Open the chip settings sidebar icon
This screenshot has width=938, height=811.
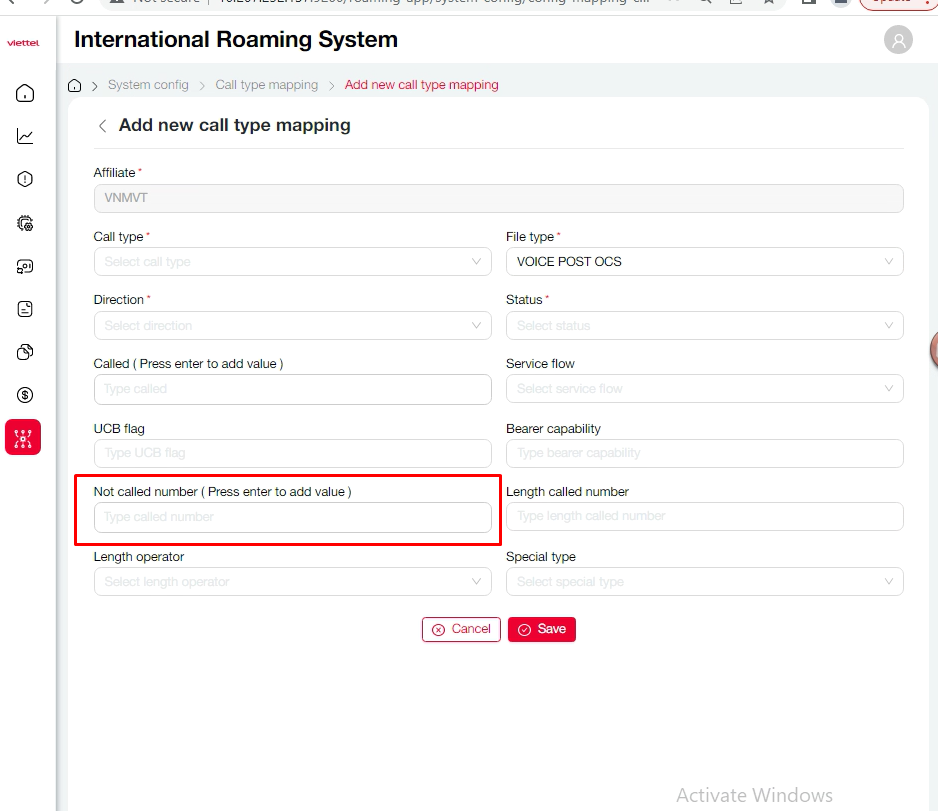[25, 223]
